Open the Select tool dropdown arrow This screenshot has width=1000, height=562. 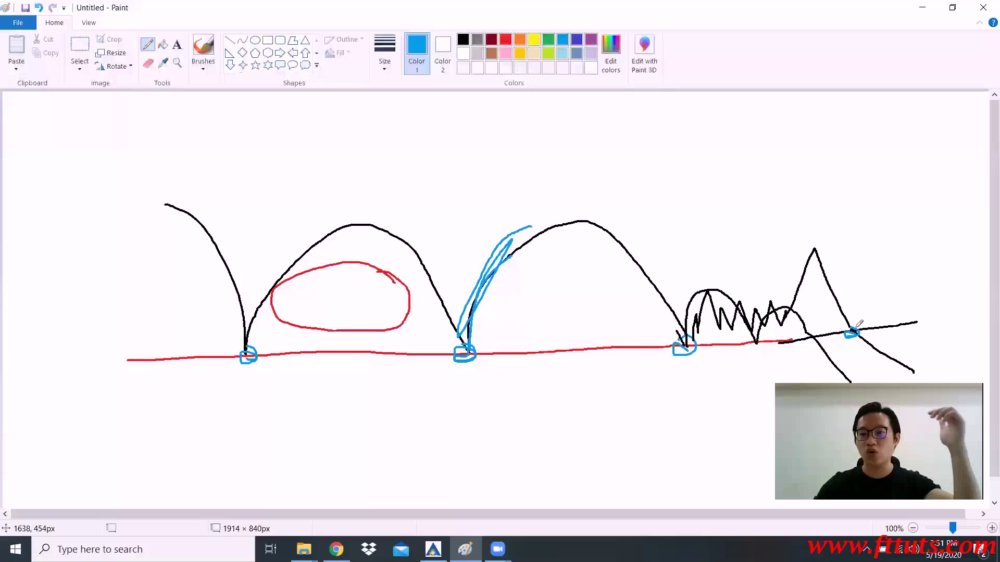click(80, 69)
